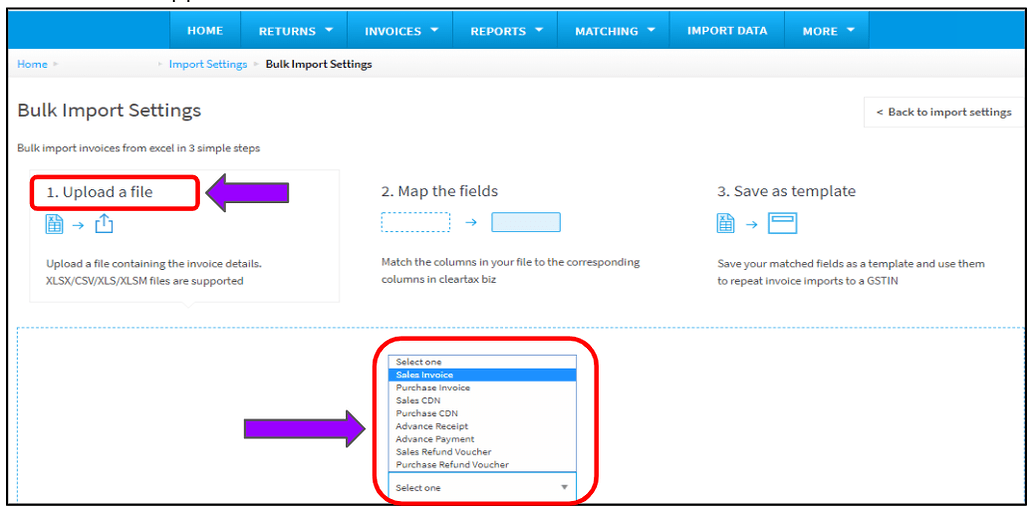Click the spreadsheet icon under Save as template
Viewport: 1035px width, 513px height.
[x=726, y=224]
